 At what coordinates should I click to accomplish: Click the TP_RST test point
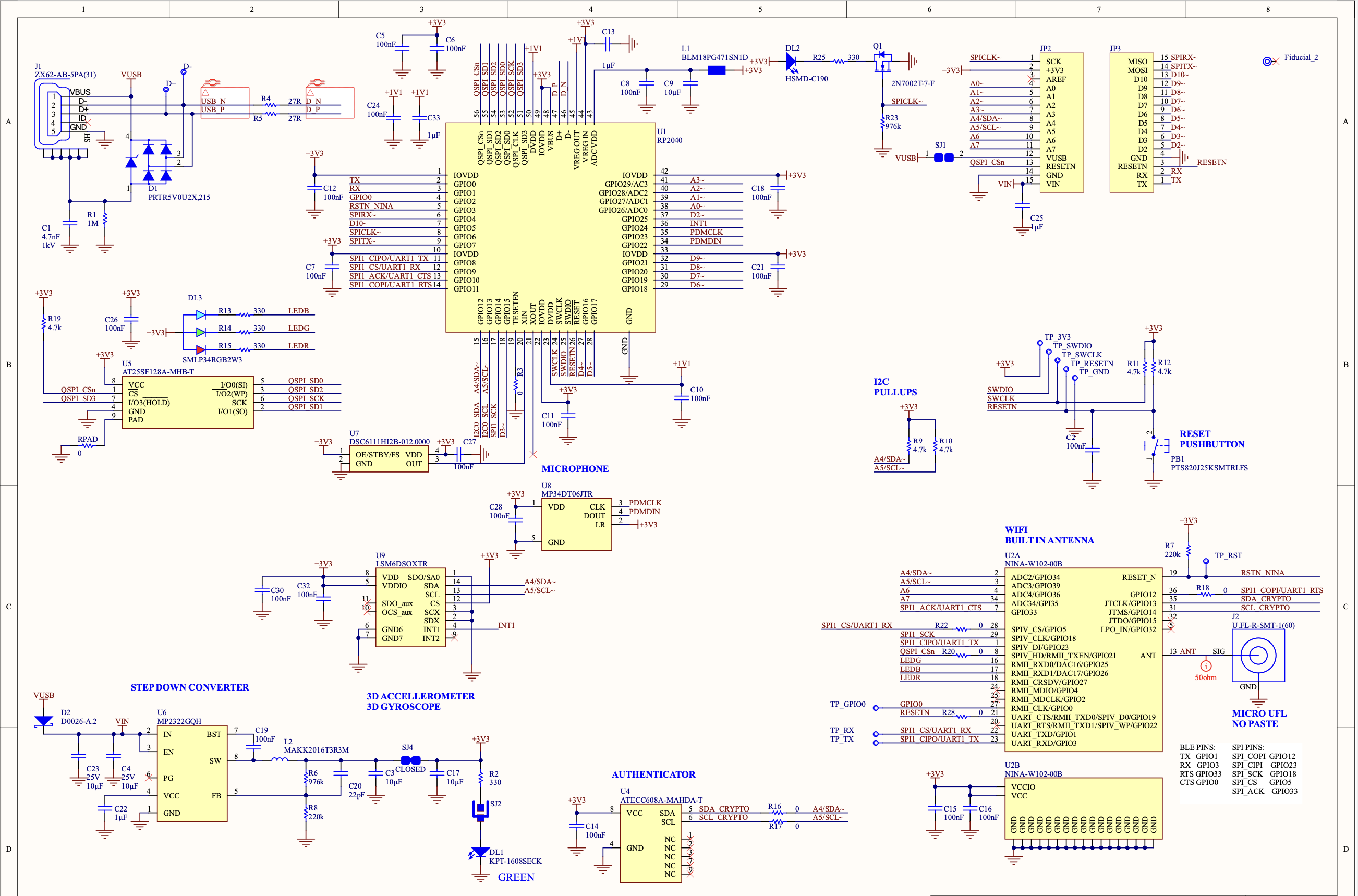1207,562
